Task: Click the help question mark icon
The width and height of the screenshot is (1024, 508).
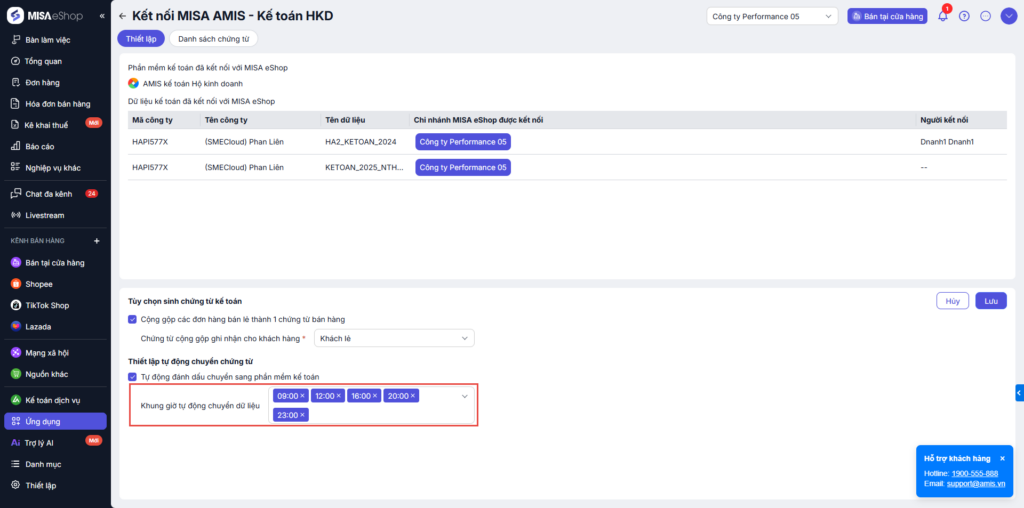Action: tap(964, 16)
